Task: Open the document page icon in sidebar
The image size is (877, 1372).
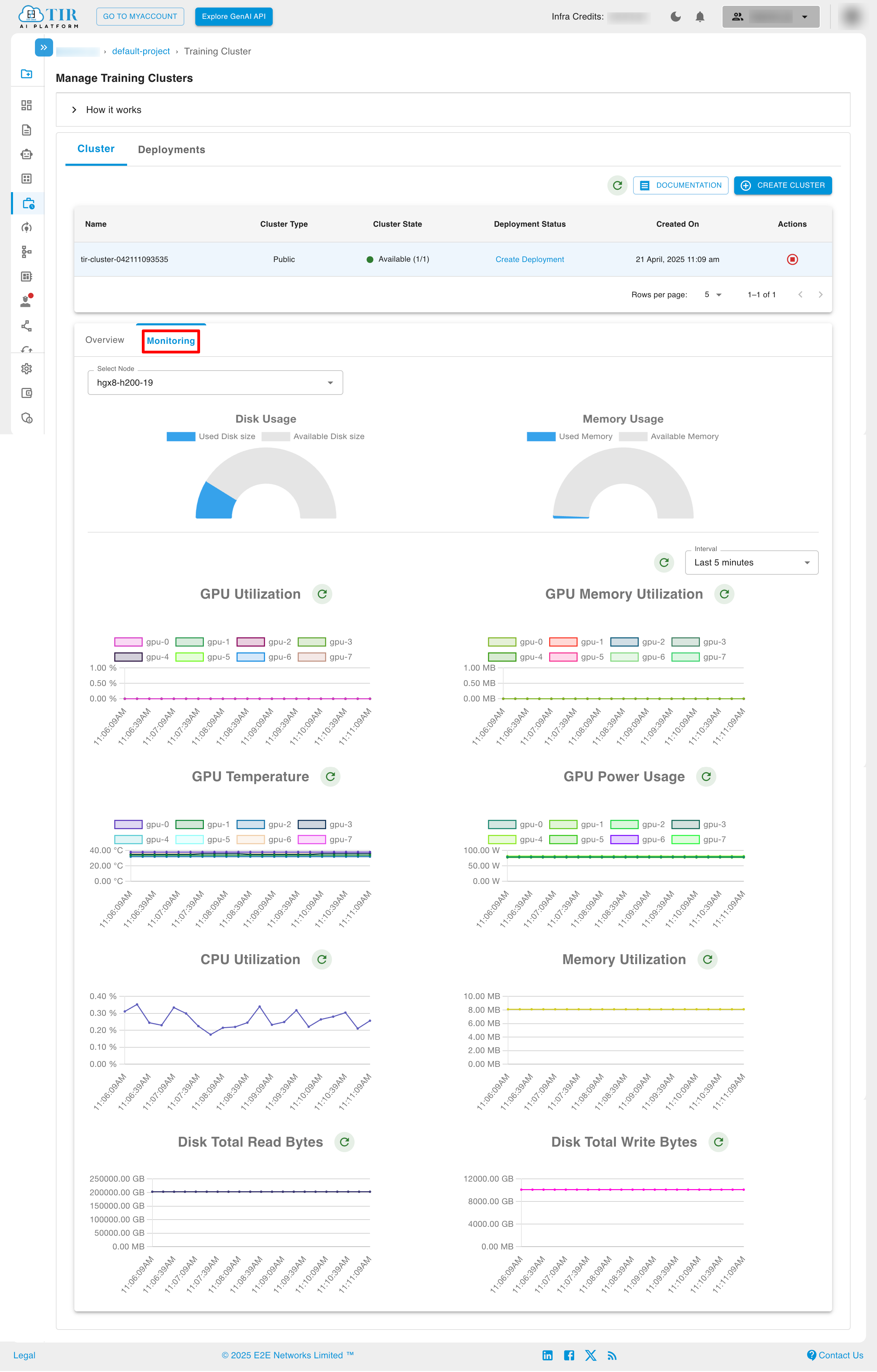Action: pyautogui.click(x=26, y=130)
